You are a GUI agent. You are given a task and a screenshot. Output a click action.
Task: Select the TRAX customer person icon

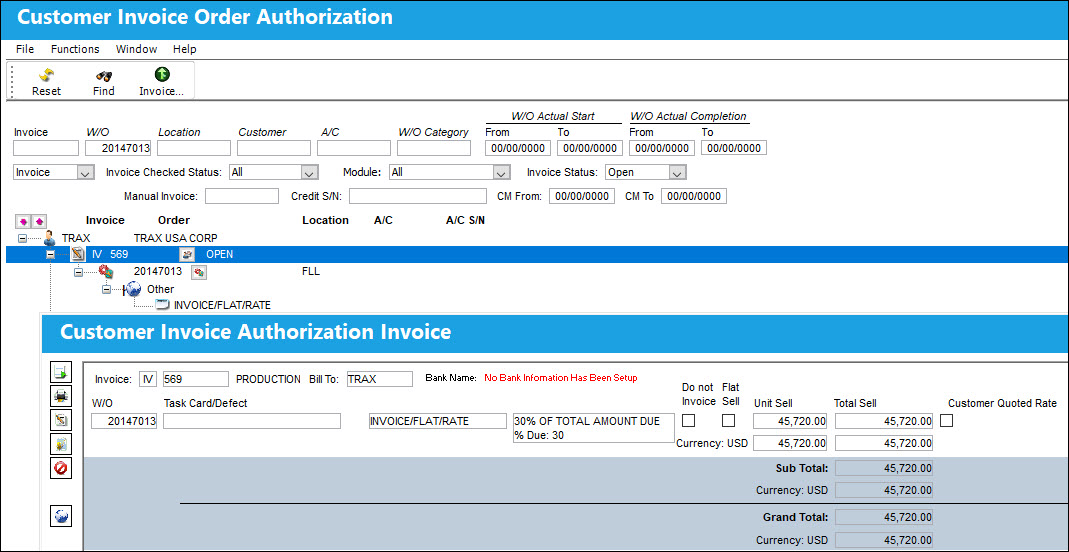tap(49, 239)
